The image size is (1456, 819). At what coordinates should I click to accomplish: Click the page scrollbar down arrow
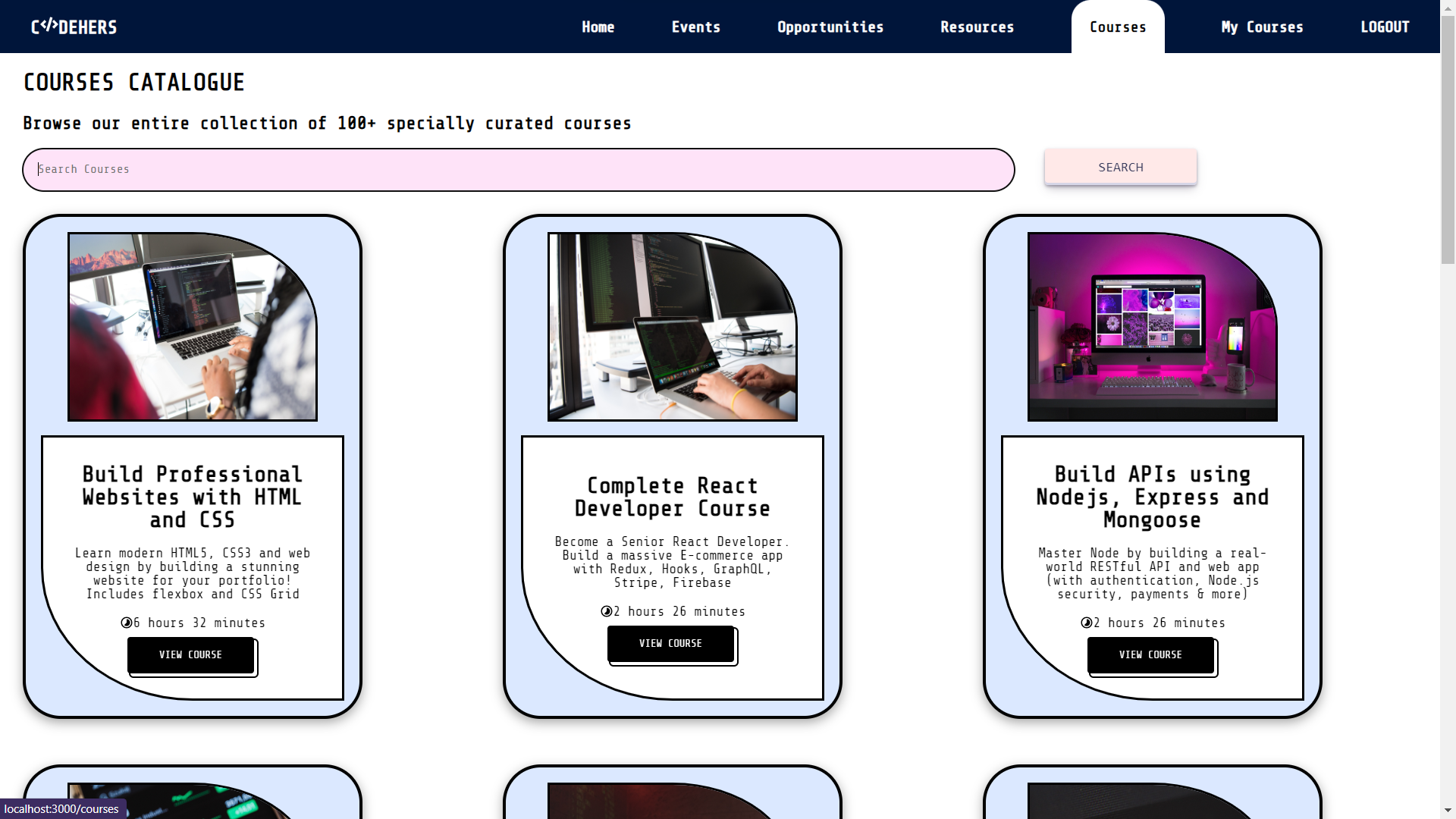(x=1448, y=811)
